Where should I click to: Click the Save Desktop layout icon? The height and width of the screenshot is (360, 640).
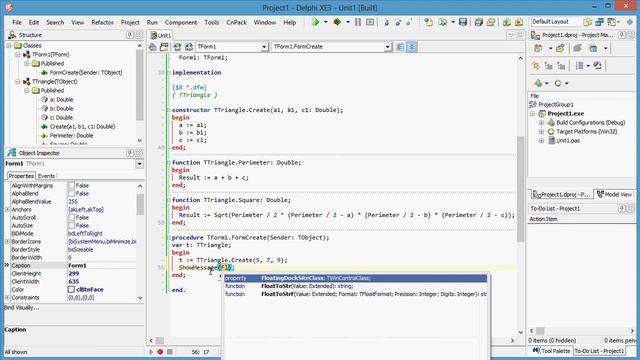(587, 22)
